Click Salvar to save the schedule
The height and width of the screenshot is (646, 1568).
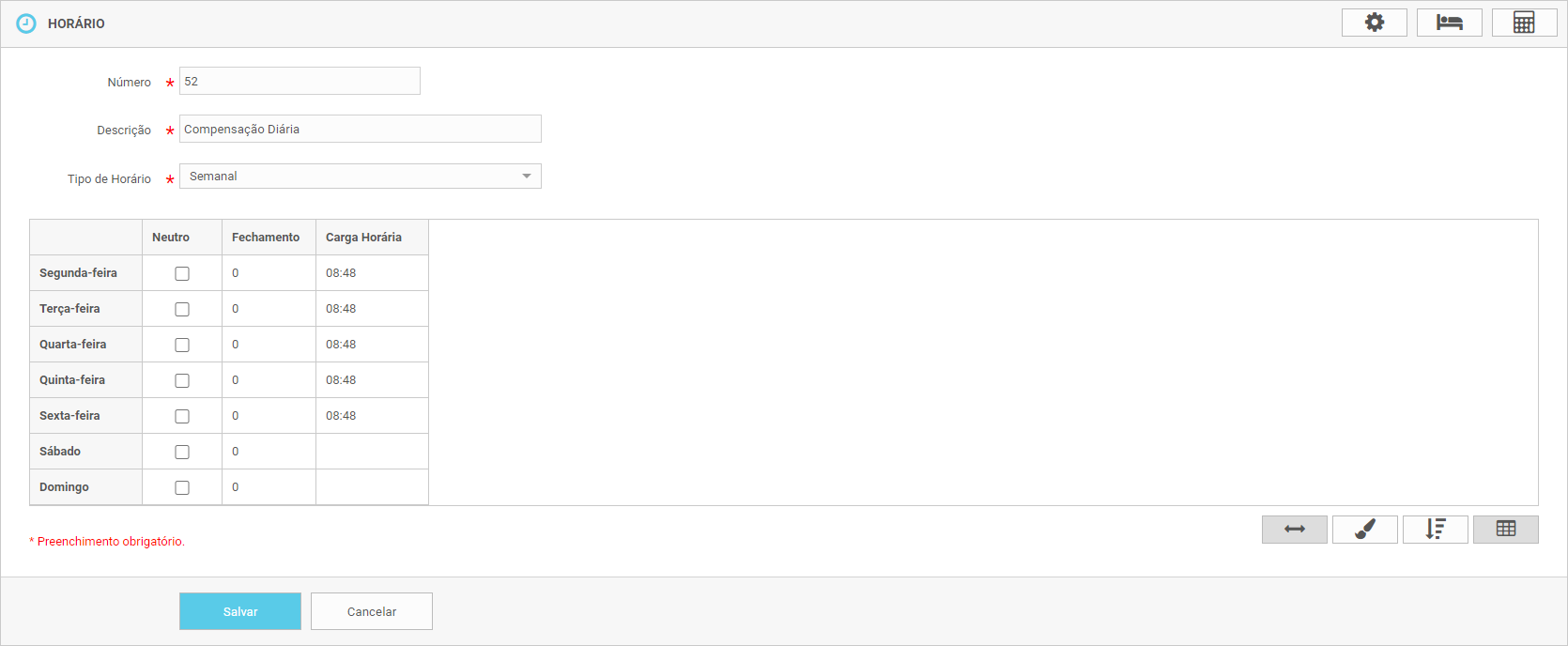click(239, 611)
